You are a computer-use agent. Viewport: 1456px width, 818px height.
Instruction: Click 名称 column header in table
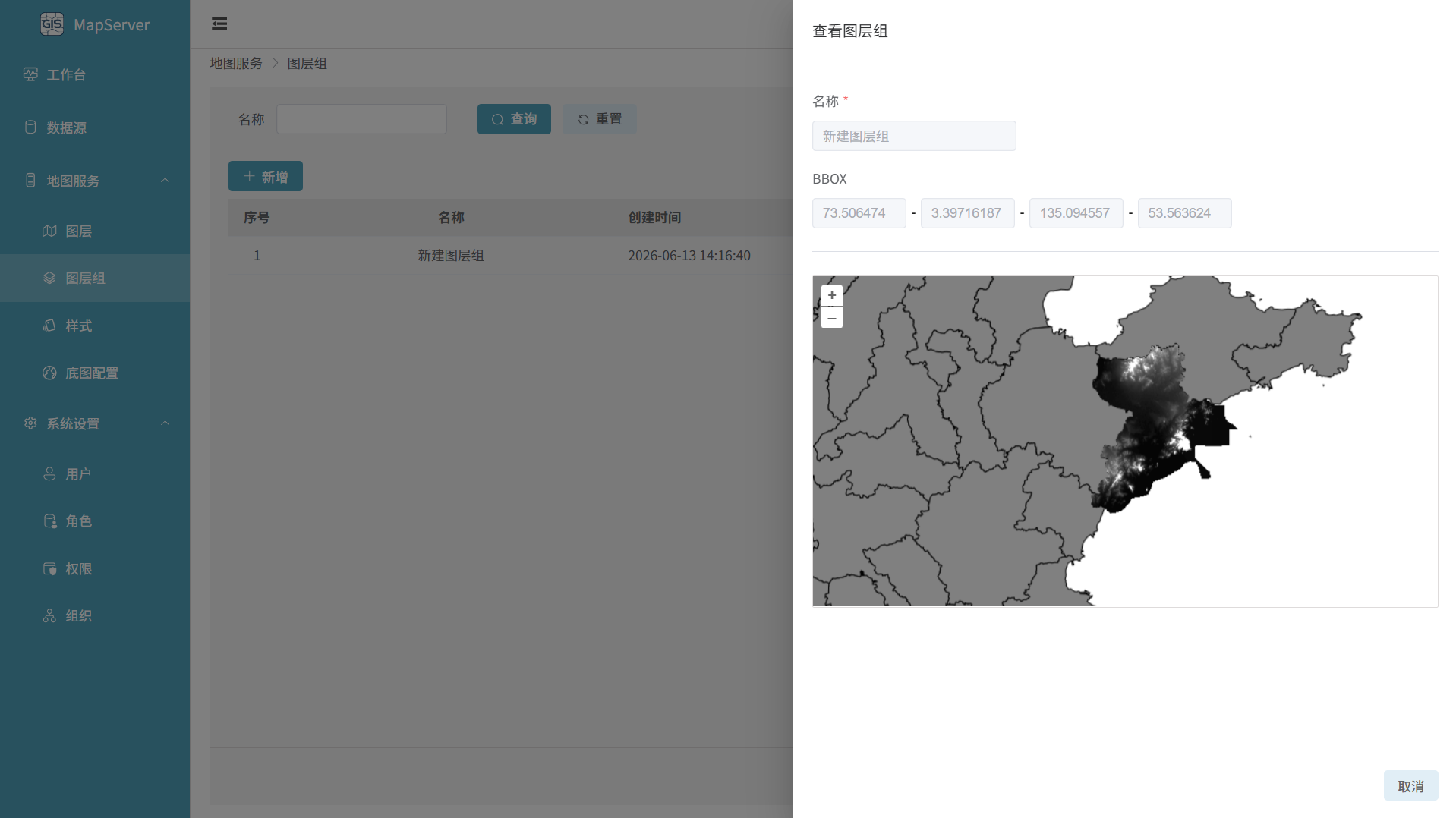(451, 217)
